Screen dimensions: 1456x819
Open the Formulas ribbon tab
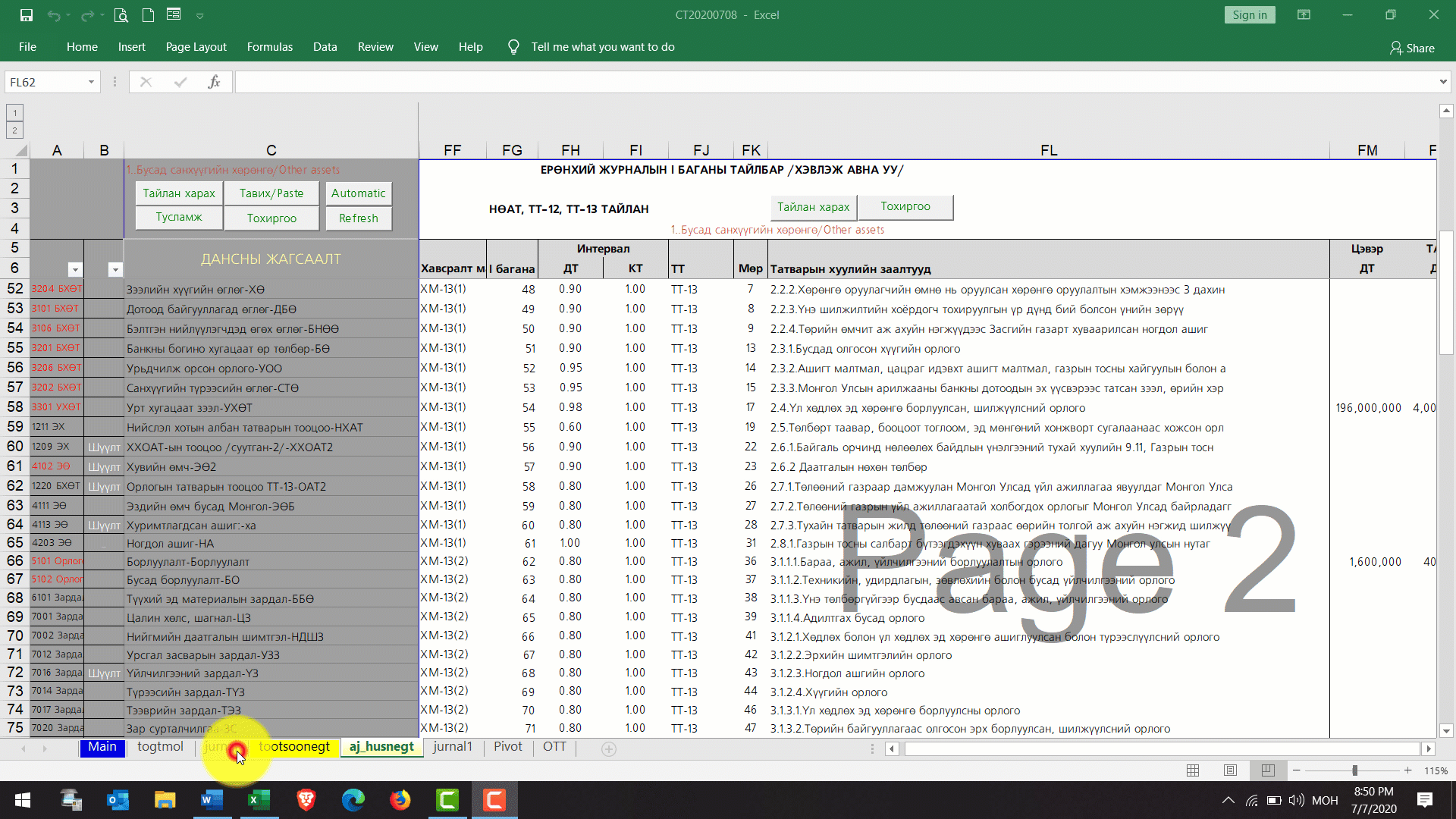click(x=269, y=47)
